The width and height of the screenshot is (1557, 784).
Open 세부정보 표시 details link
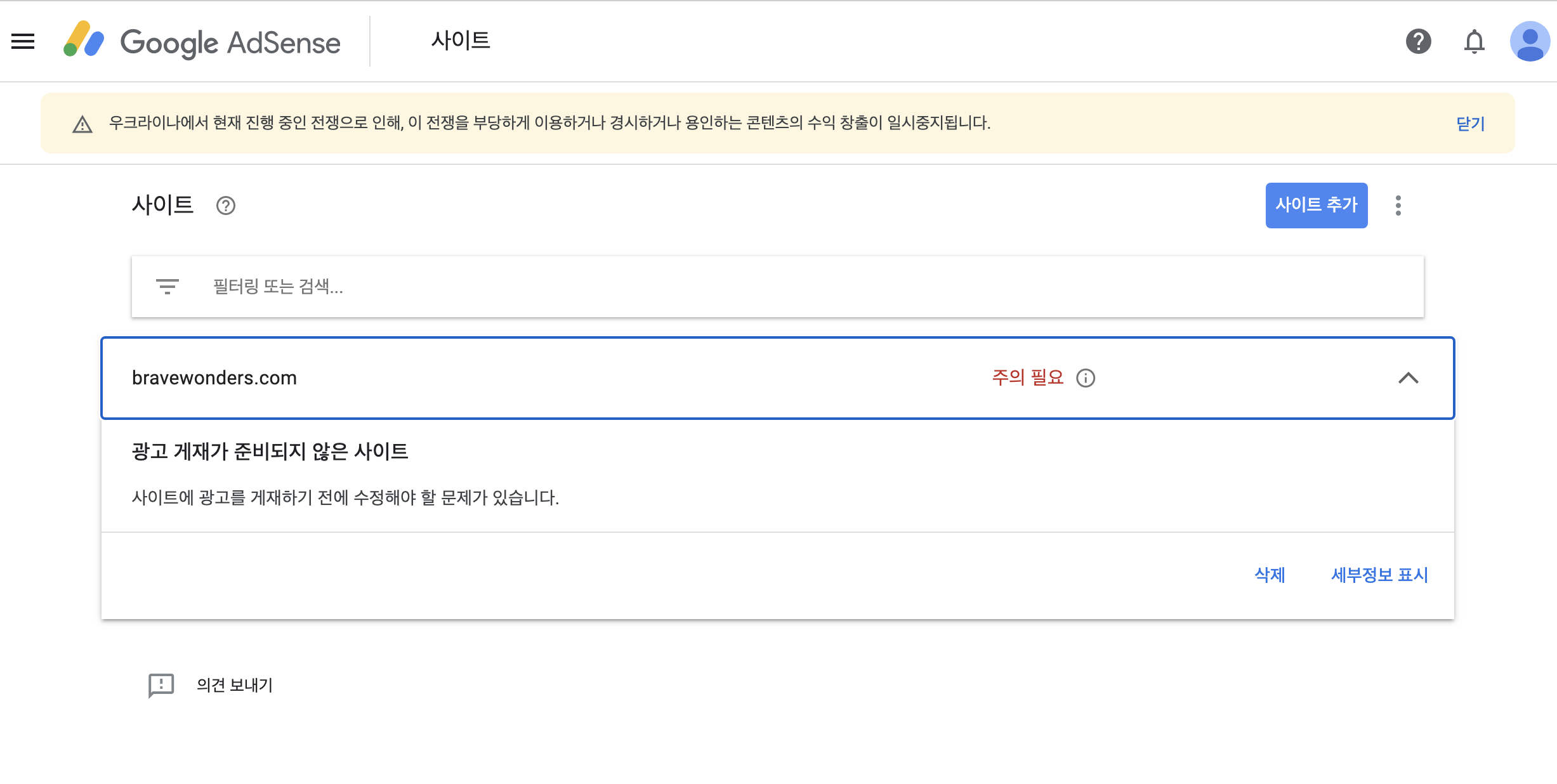coord(1379,575)
